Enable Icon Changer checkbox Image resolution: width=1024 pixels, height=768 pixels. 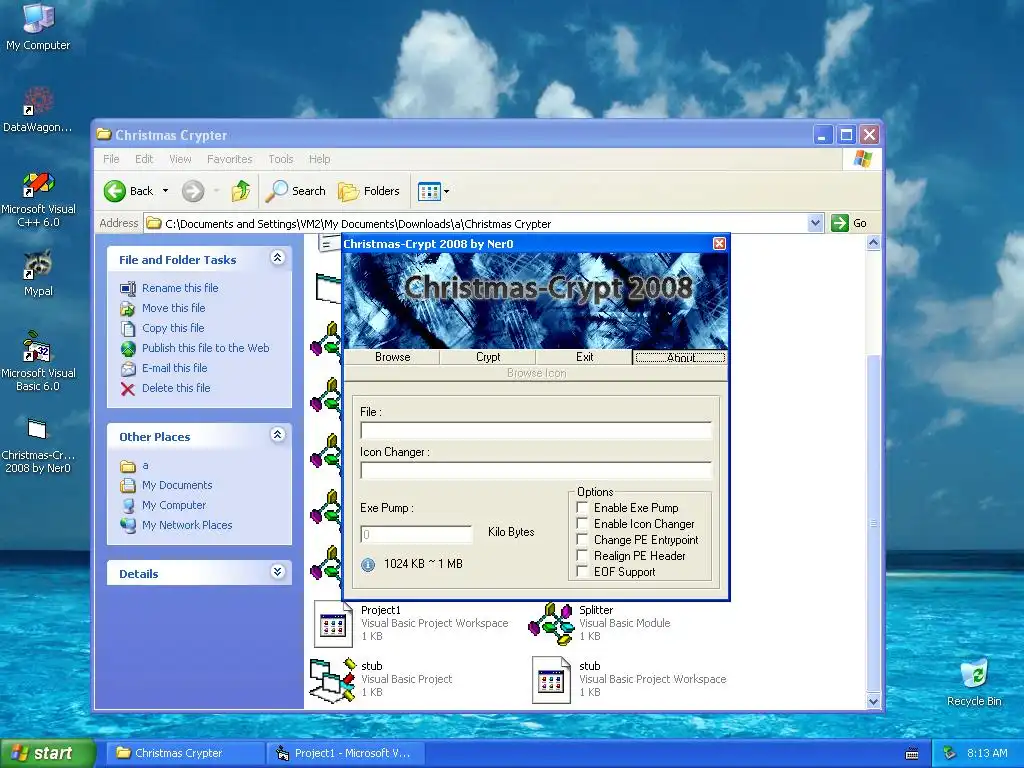tap(582, 524)
